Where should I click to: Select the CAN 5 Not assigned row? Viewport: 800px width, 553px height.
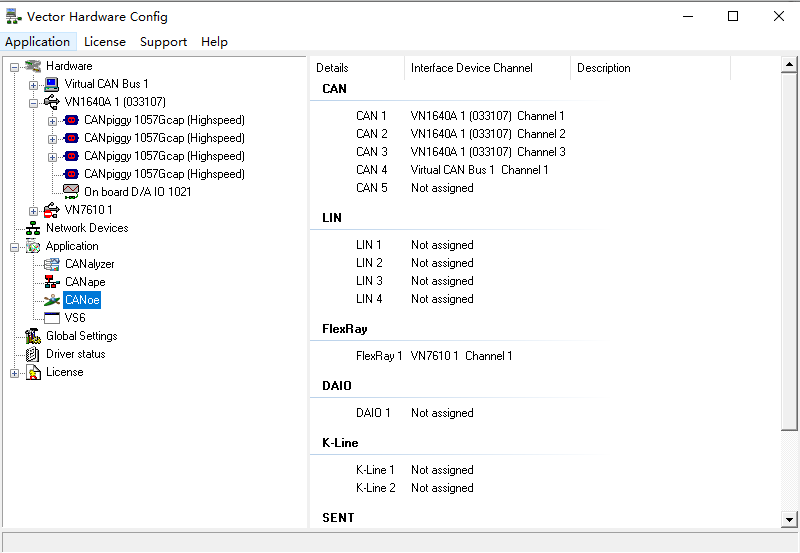pyautogui.click(x=415, y=188)
